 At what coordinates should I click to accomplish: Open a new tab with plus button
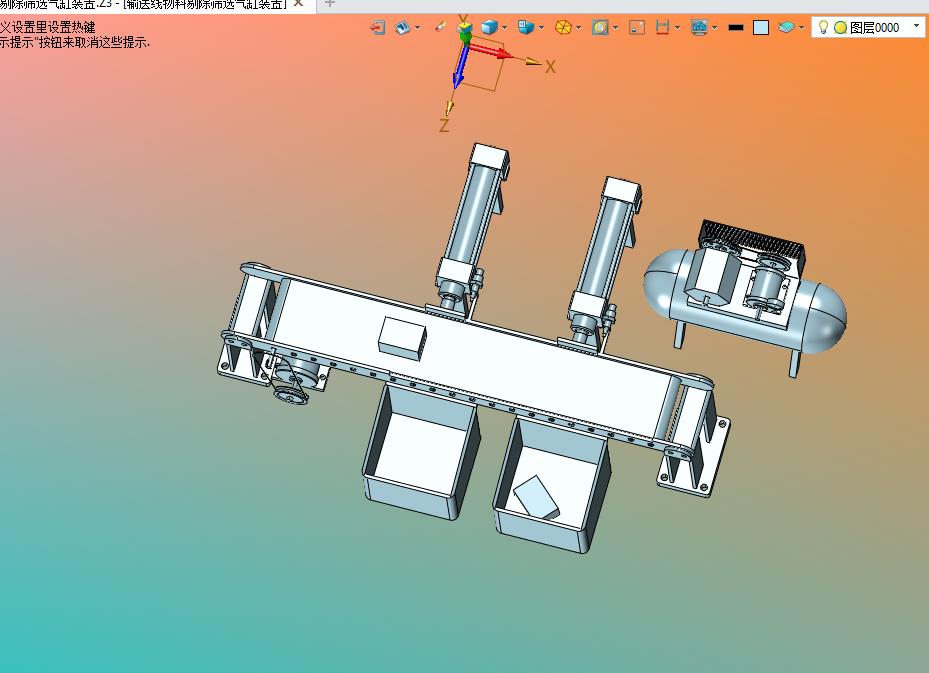(330, 4)
